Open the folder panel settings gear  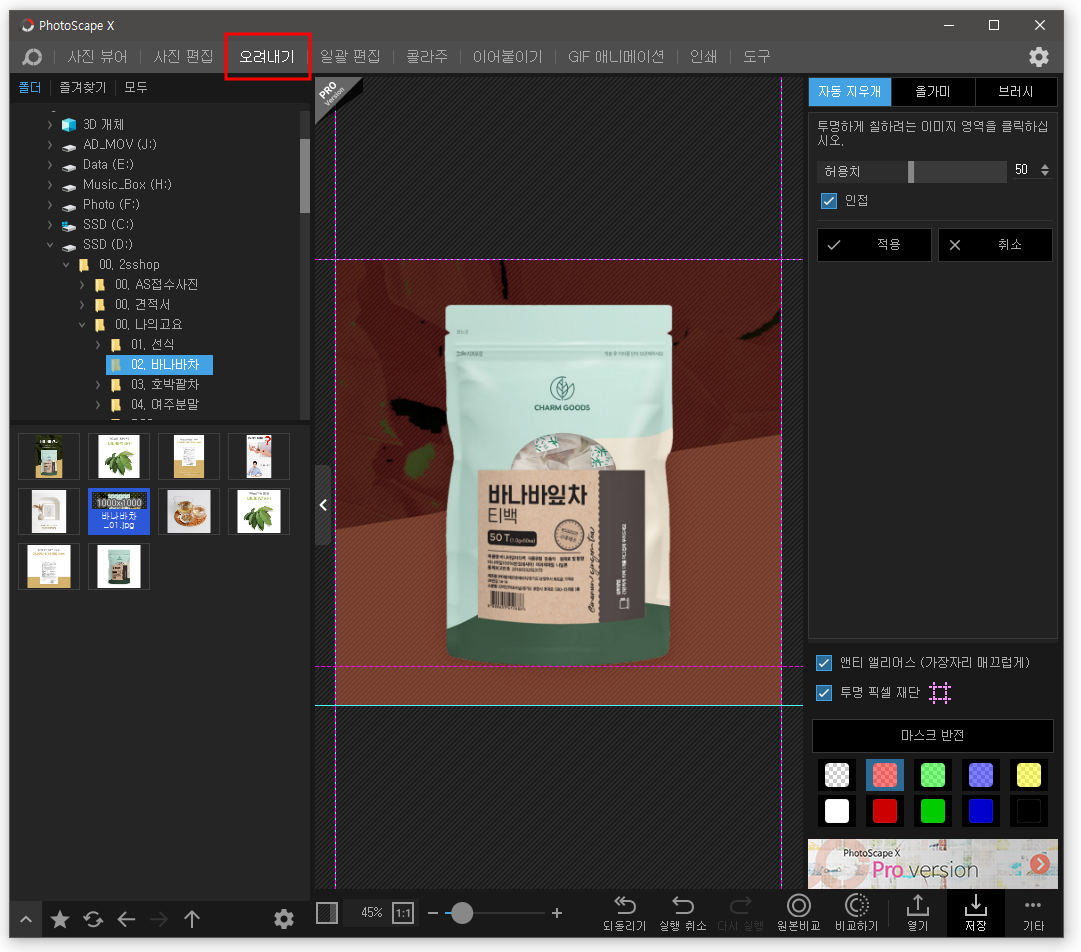(x=283, y=919)
